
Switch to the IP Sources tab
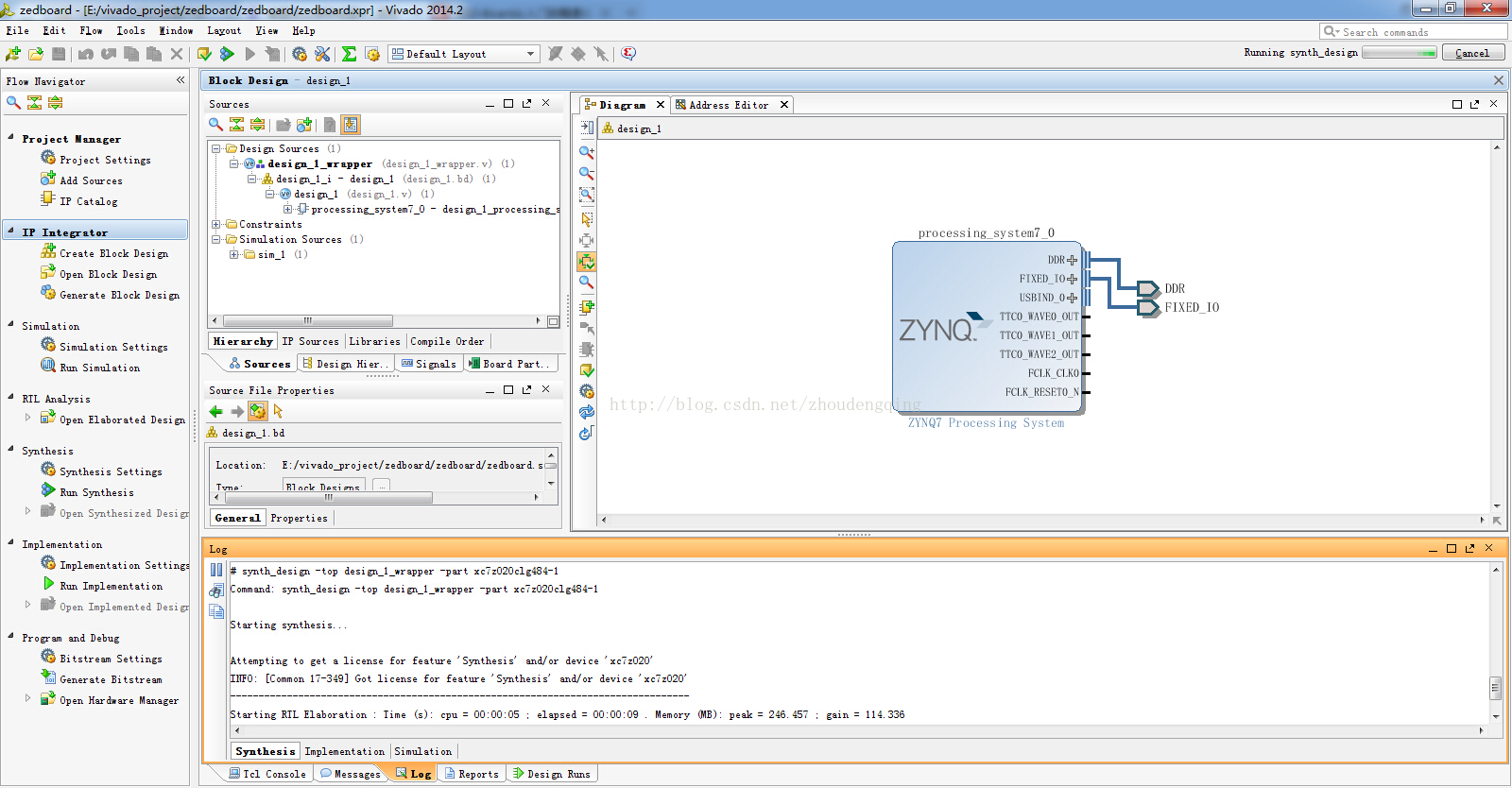tap(310, 341)
